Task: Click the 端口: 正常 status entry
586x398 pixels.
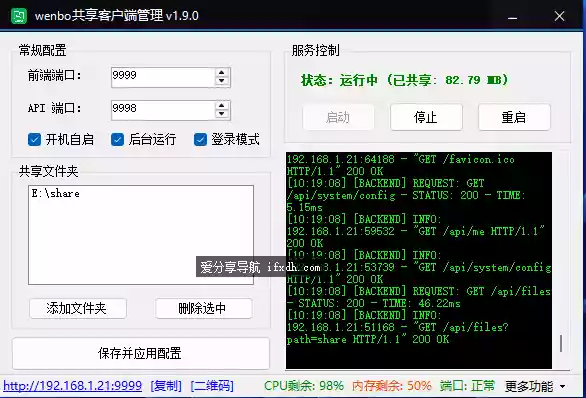Action: [x=467, y=385]
